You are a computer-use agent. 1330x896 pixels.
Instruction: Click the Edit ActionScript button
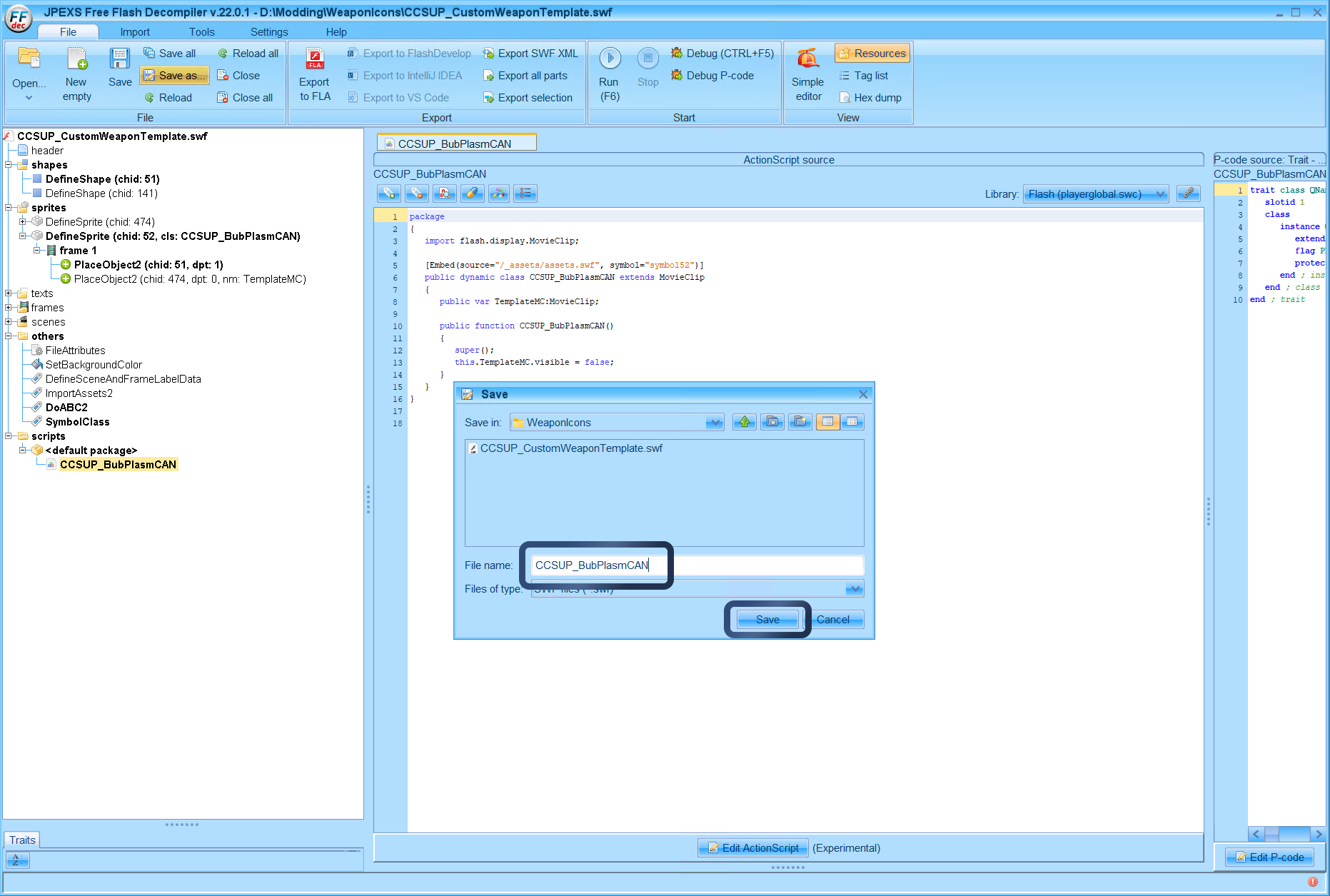click(752, 847)
